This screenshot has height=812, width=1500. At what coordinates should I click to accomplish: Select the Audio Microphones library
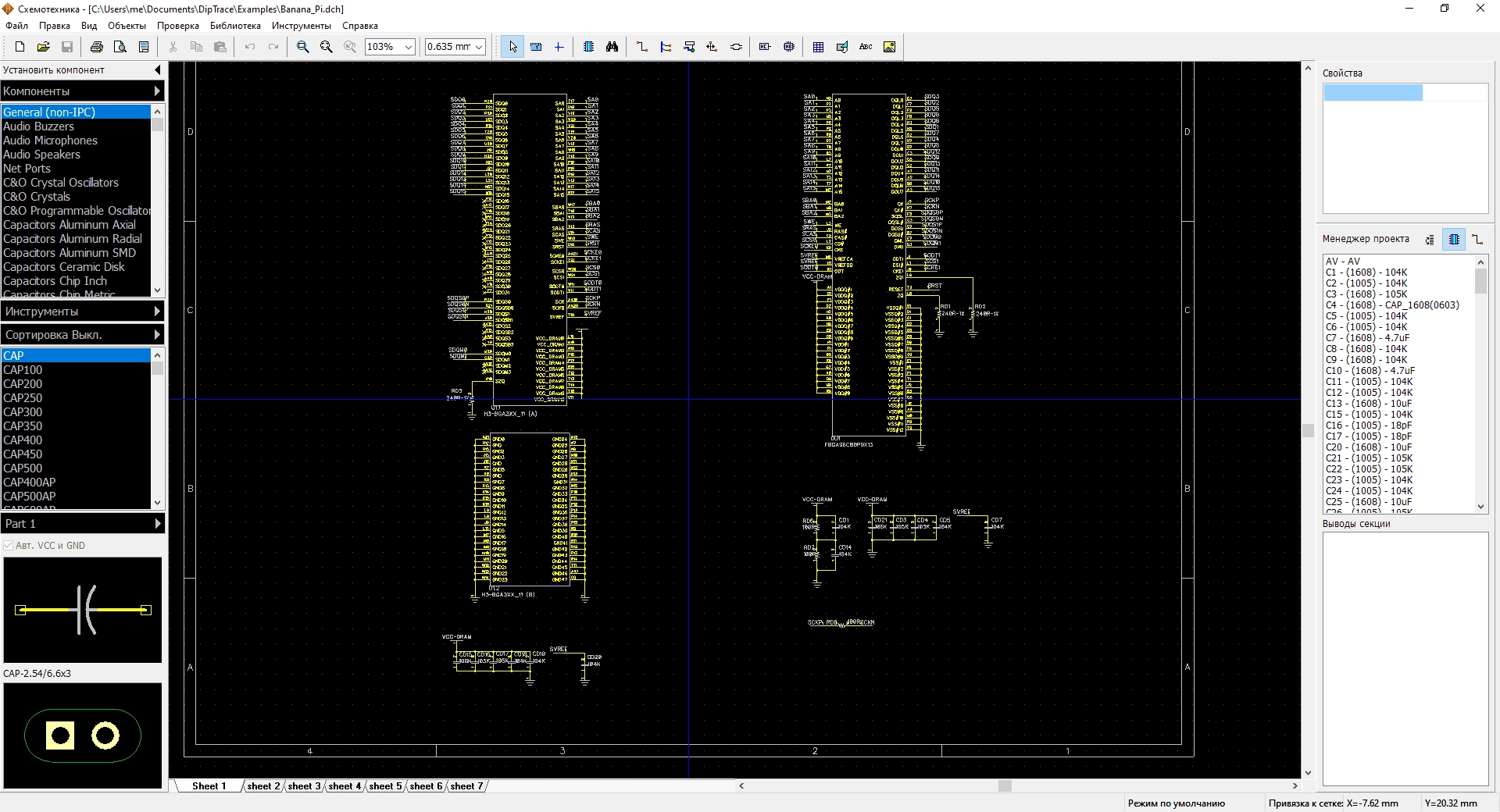(x=76, y=141)
